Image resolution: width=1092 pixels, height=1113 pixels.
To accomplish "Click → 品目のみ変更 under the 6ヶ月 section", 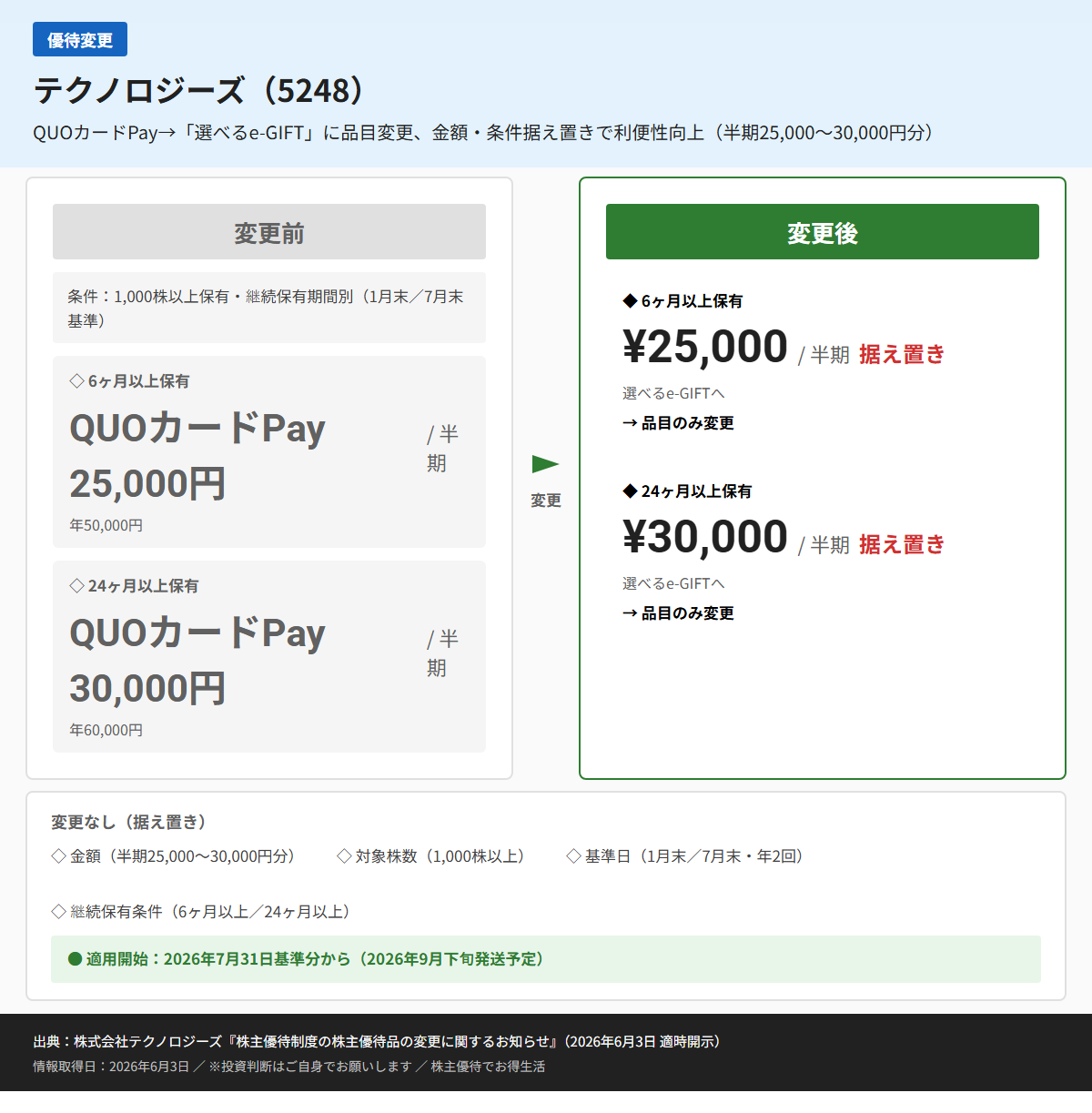I will [678, 423].
